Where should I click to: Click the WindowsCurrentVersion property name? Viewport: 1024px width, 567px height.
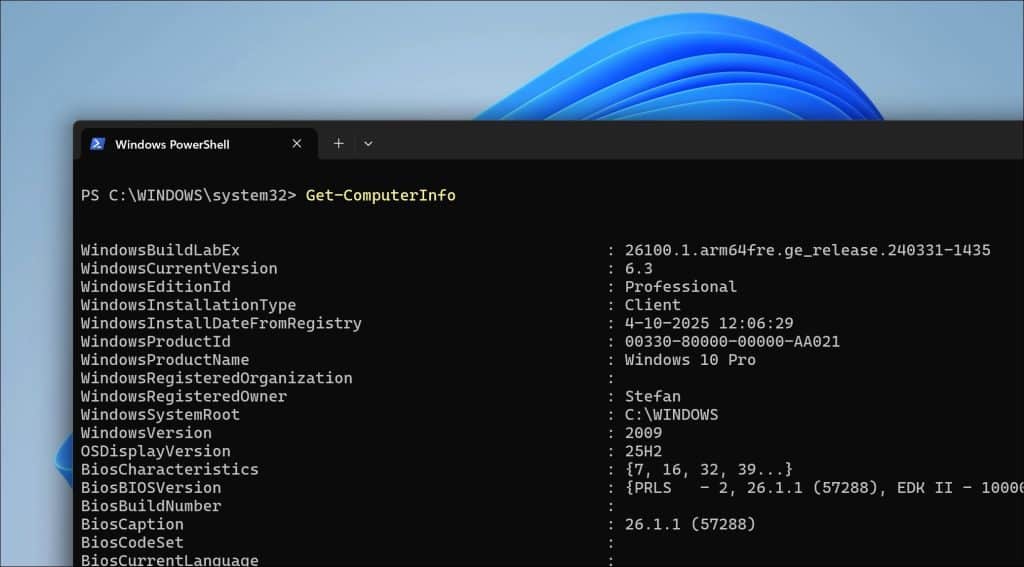click(x=179, y=268)
